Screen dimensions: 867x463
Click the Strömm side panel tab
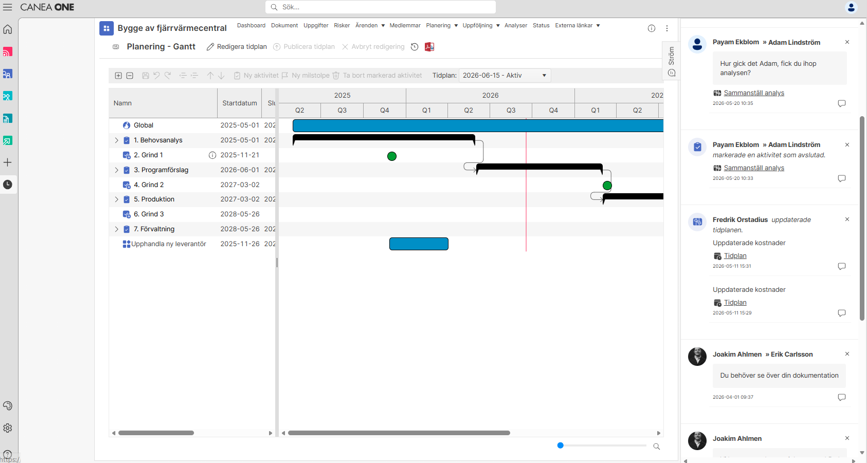pyautogui.click(x=671, y=61)
